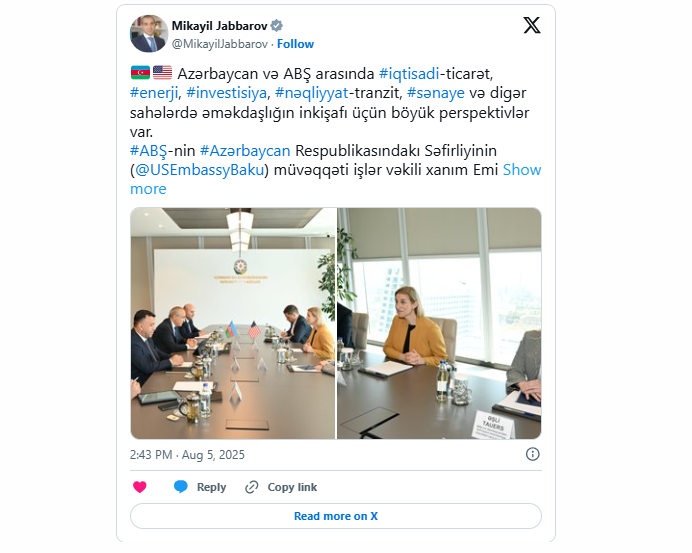692x553 pixels.
Task: Open the @USEmbassyBaku mention
Action: pos(199,170)
